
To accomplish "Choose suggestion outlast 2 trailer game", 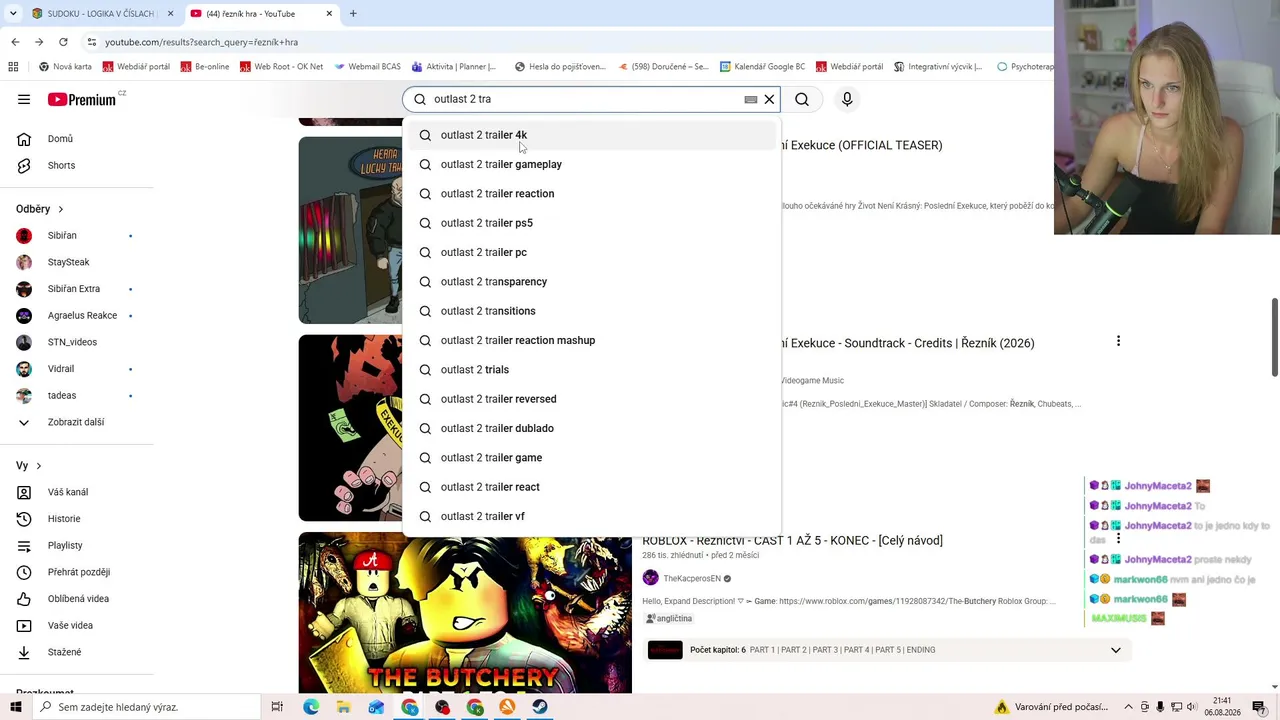I will pyautogui.click(x=592, y=458).
